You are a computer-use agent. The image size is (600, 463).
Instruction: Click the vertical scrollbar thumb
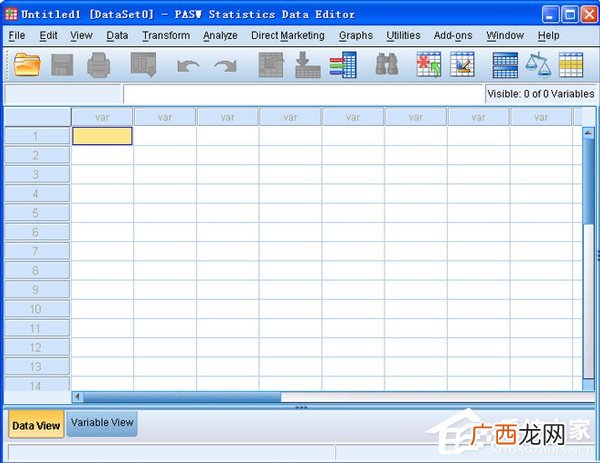coord(588,182)
